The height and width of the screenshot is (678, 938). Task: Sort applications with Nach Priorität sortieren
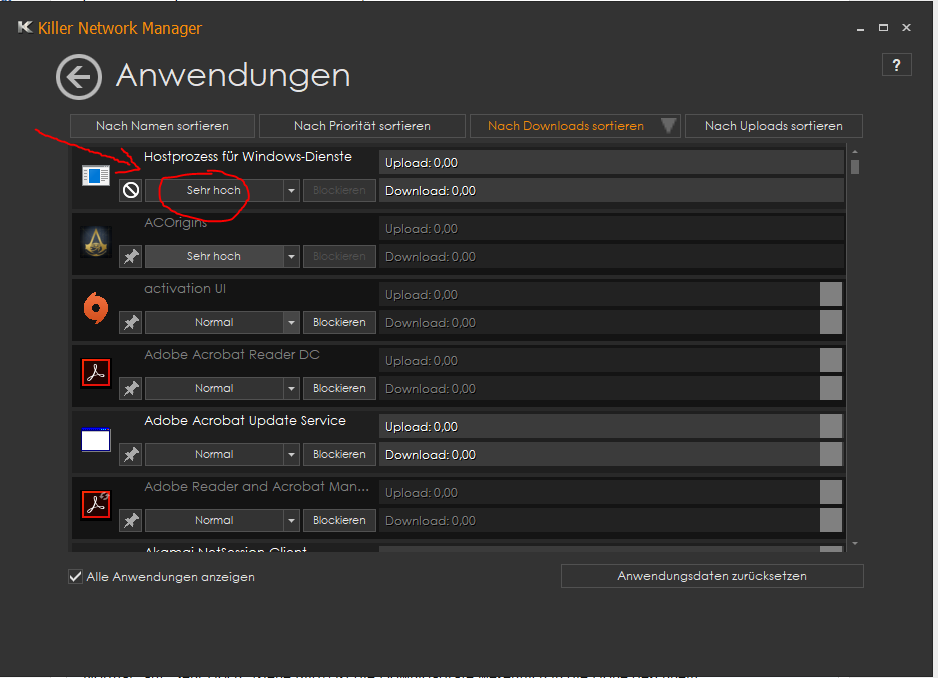(362, 126)
